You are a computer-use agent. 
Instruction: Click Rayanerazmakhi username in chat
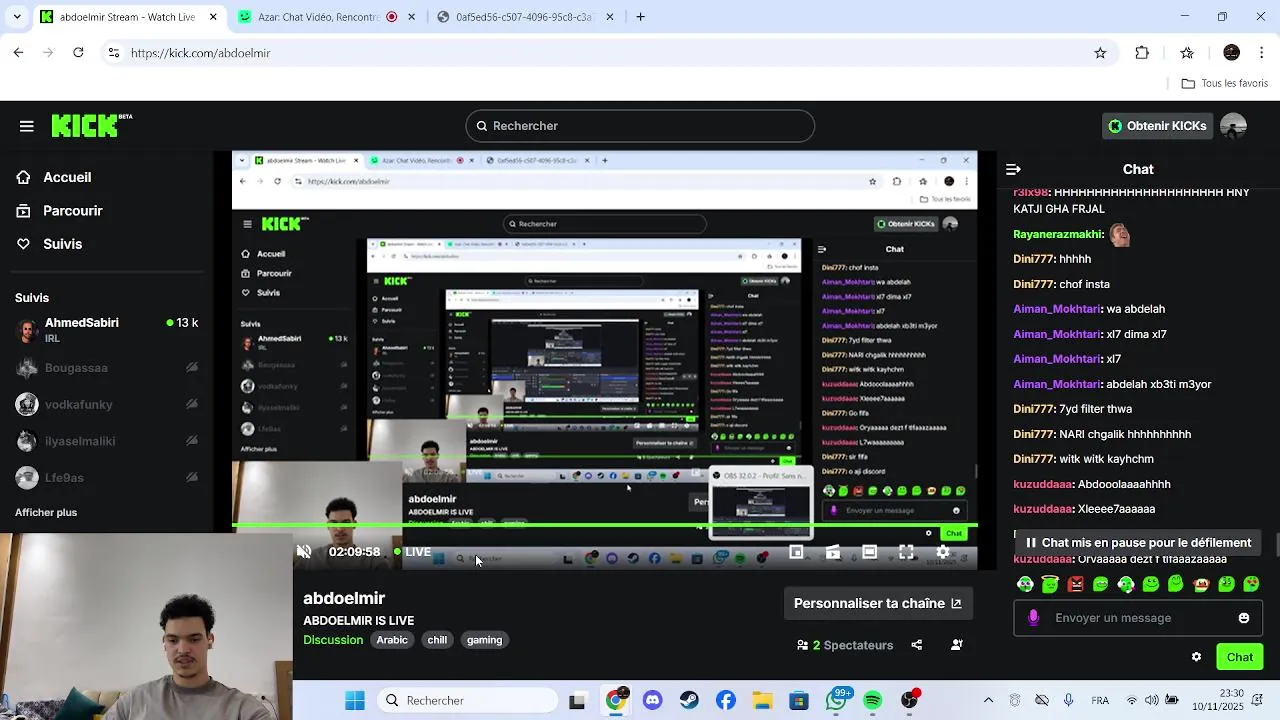[x=1059, y=234]
